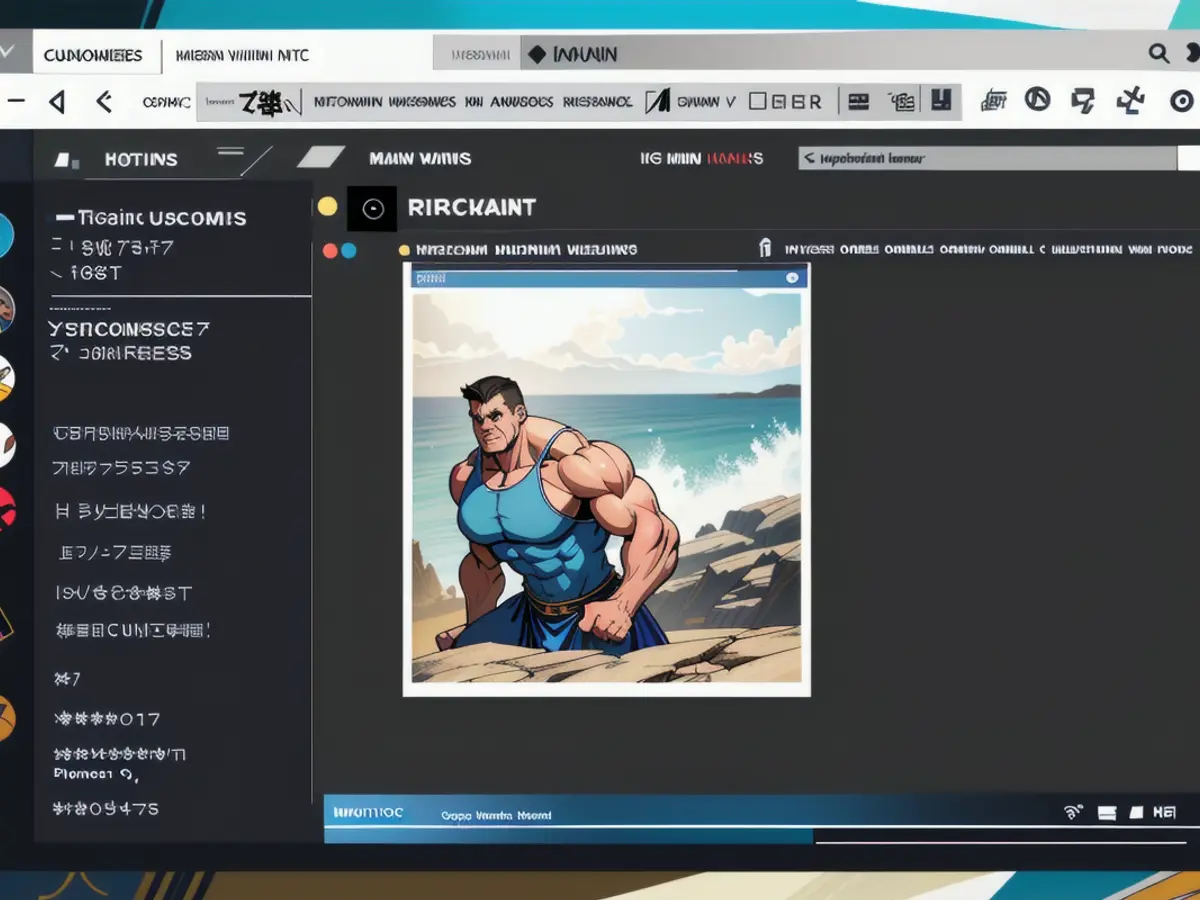Image resolution: width=1200 pixels, height=900 pixels.
Task: Toggle the empty square checkbox before BER
Action: coord(758,101)
